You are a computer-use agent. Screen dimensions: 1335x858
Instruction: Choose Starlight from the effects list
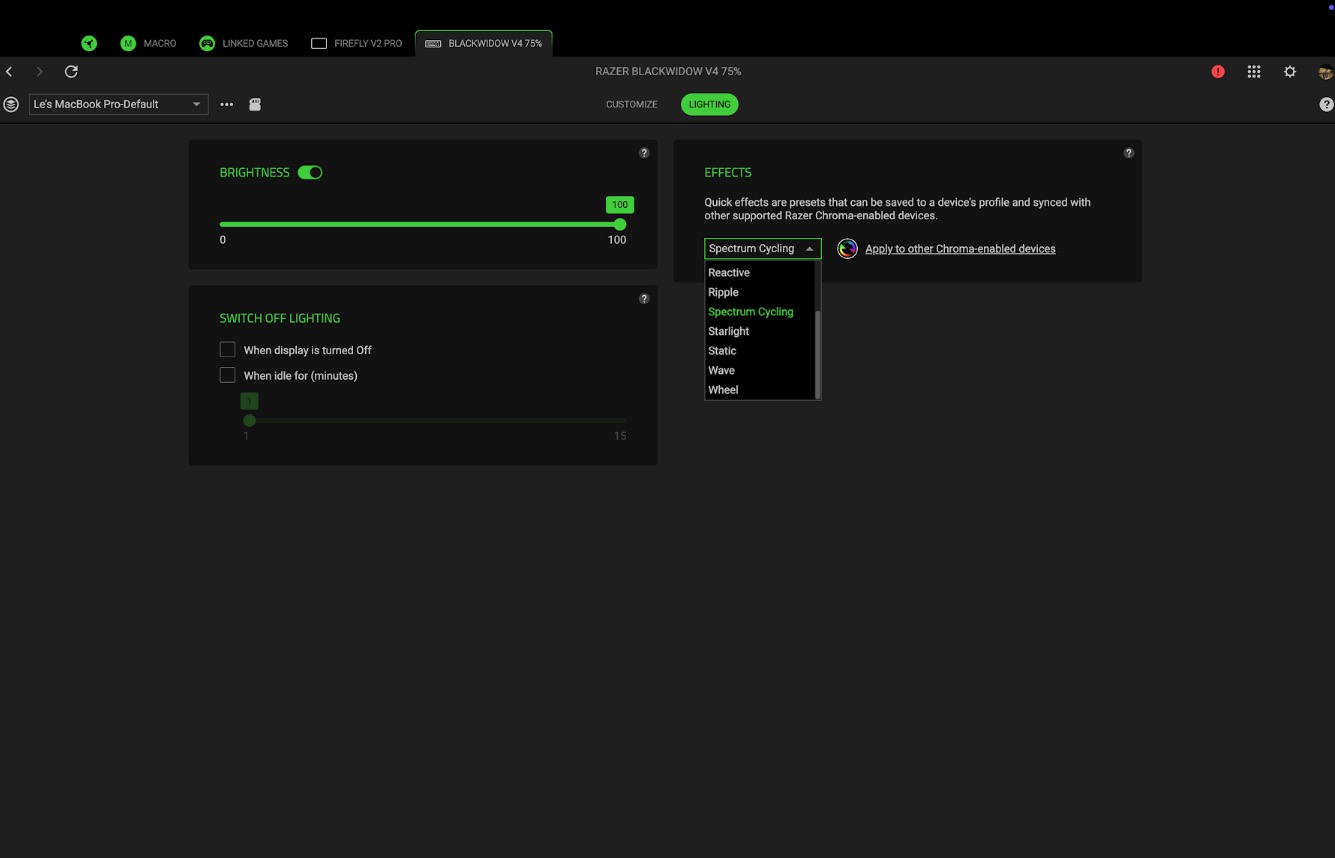pyautogui.click(x=760, y=331)
